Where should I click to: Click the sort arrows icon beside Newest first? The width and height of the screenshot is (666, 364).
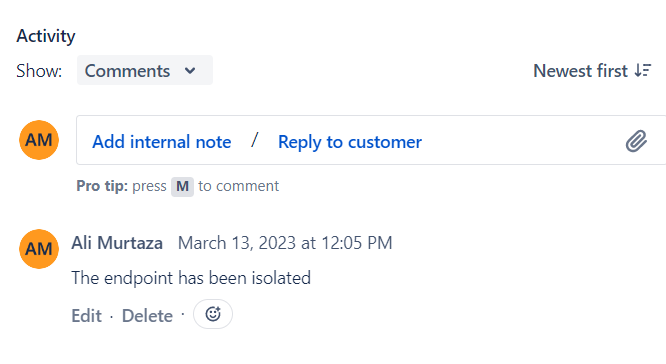click(x=643, y=71)
